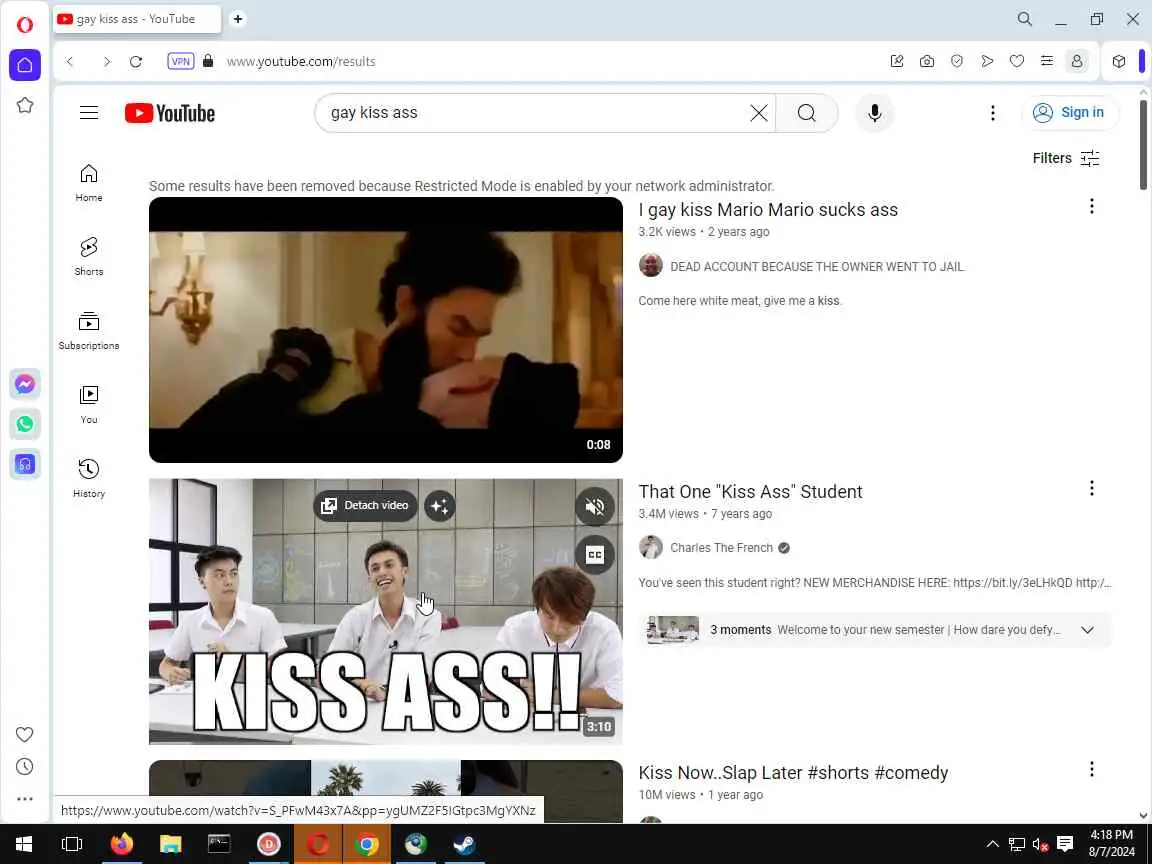Open search Filters
This screenshot has width=1152, height=864.
click(1066, 158)
